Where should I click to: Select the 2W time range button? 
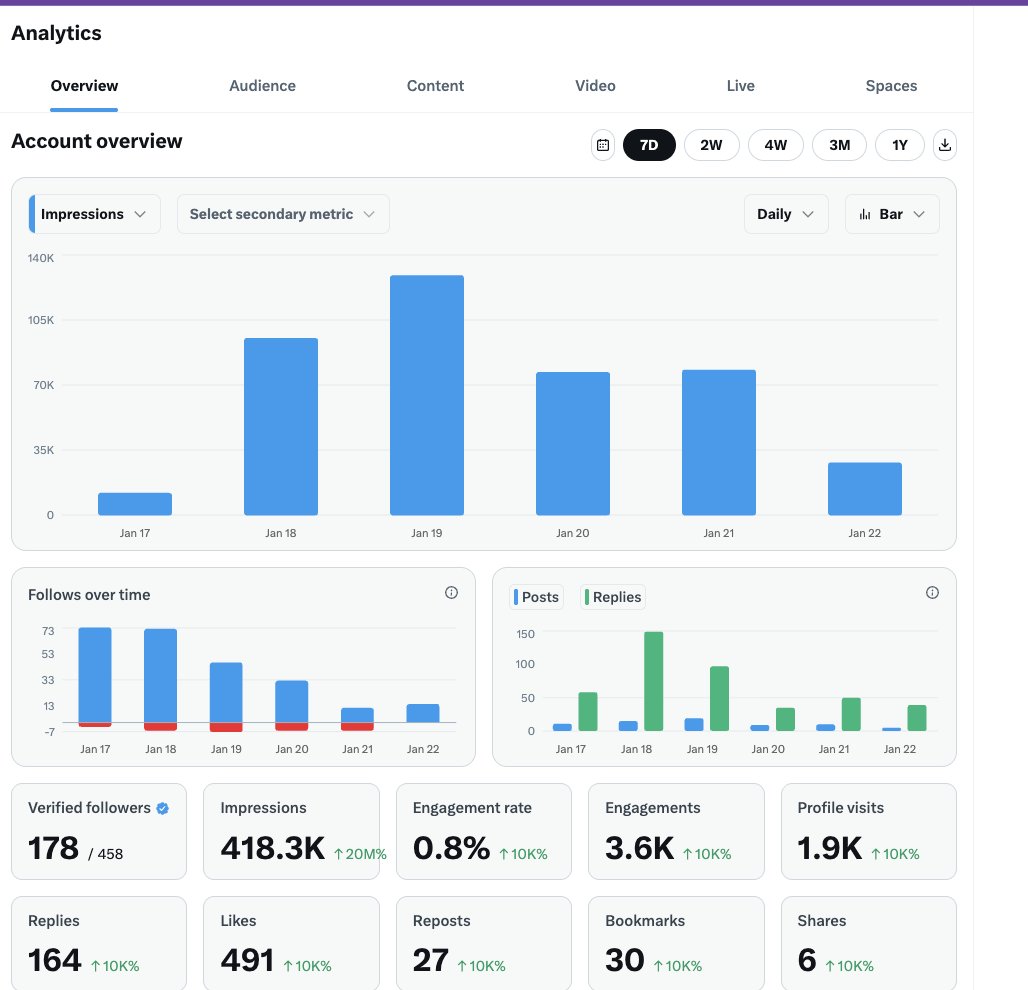tap(711, 145)
